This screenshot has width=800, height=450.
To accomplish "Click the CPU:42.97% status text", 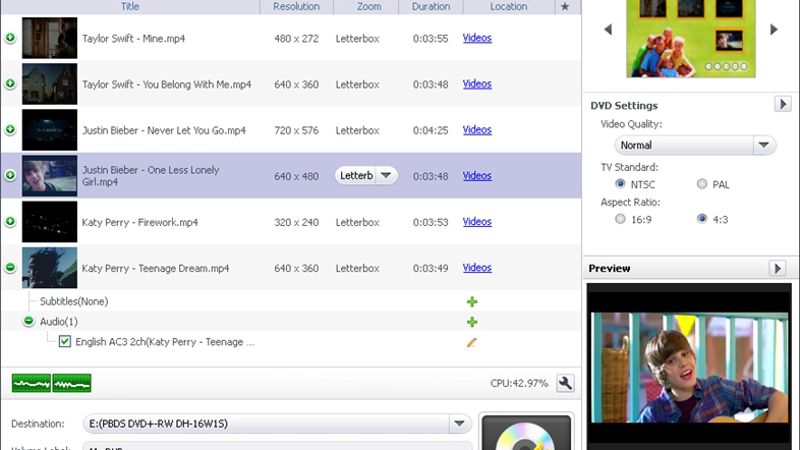I will pos(519,383).
